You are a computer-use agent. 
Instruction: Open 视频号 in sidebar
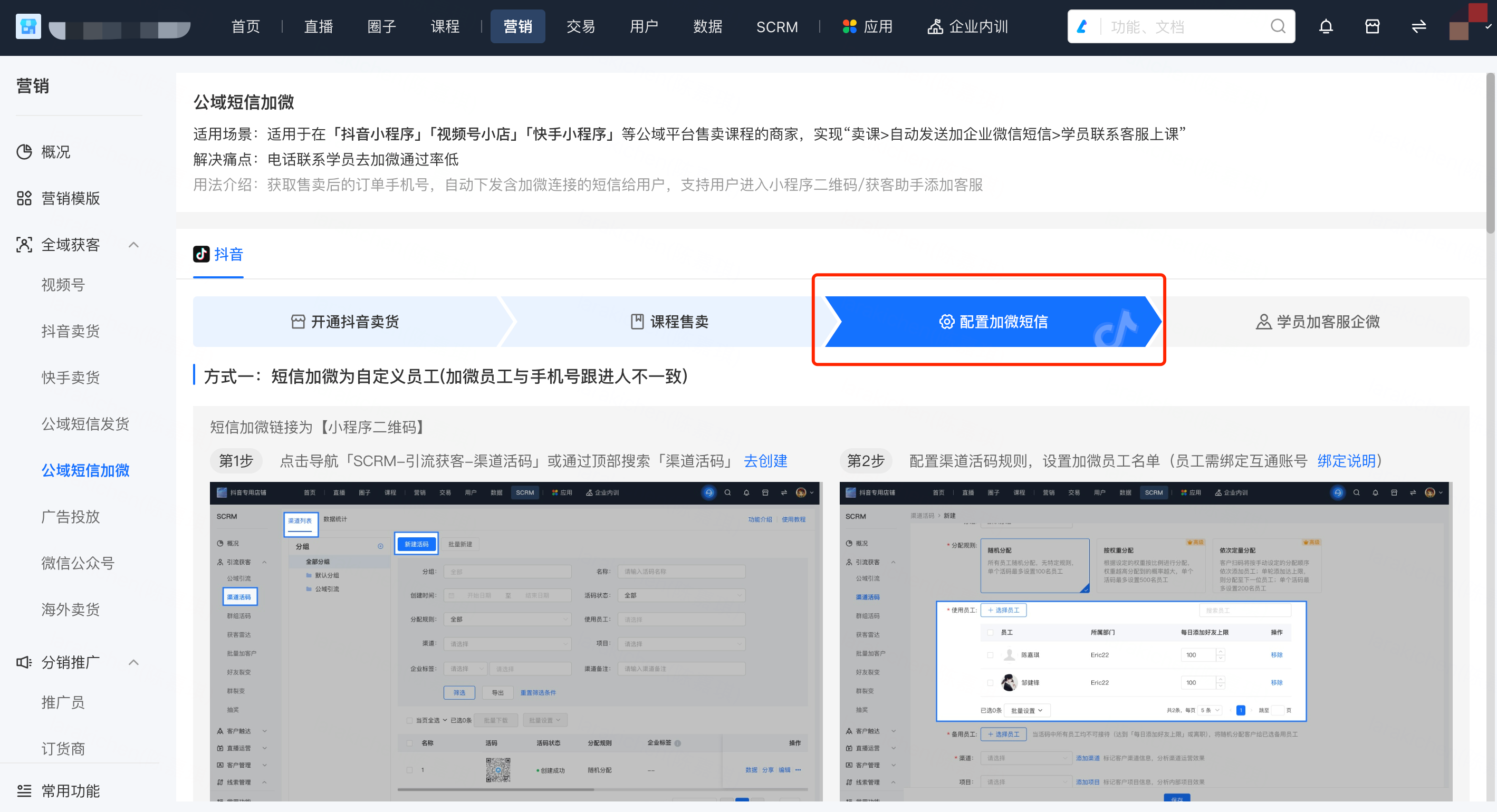(63, 285)
